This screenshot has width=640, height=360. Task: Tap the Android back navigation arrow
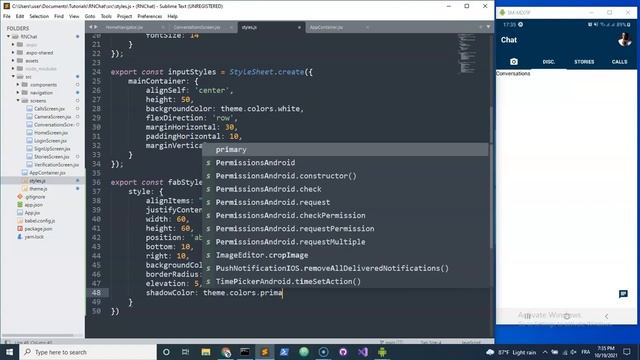click(x=607, y=316)
